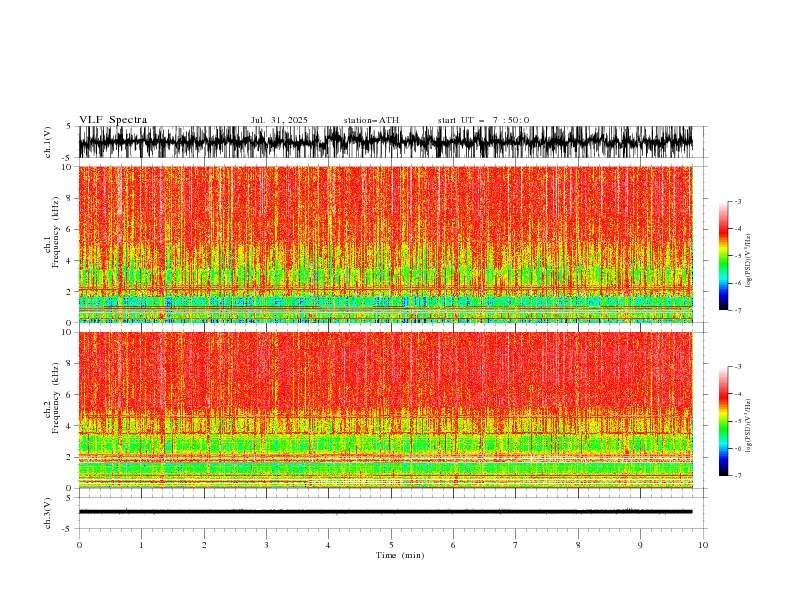This screenshot has width=792, height=612.
Task: Click inside the ch.2 spectrogram panel
Action: (386, 410)
